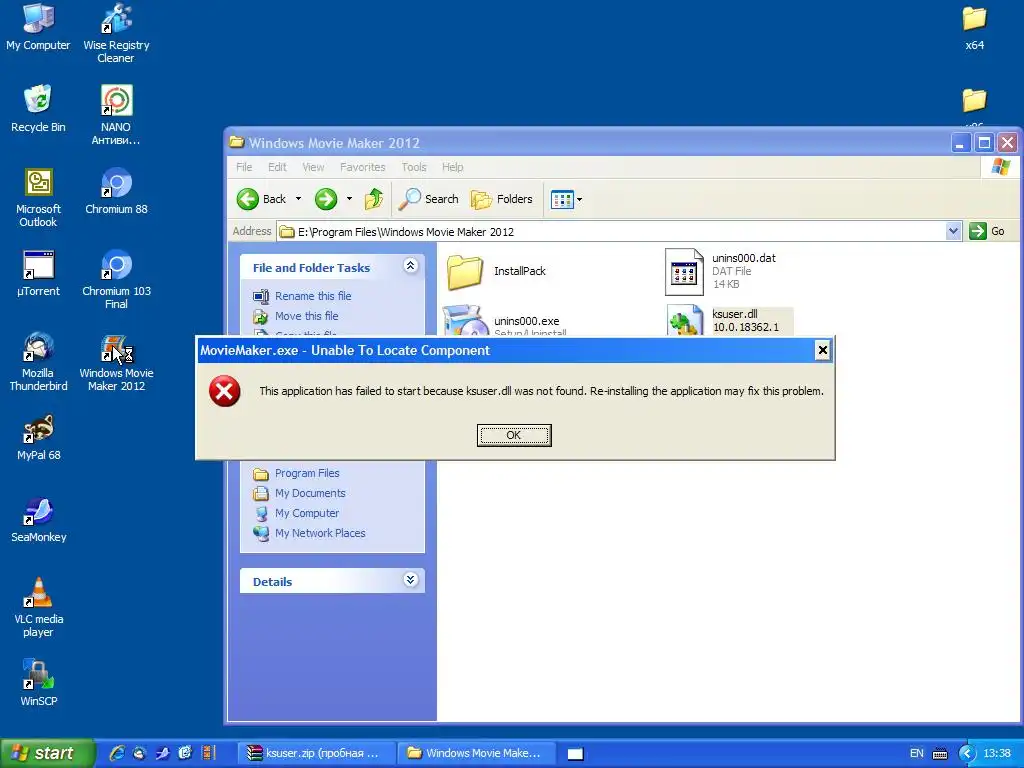This screenshot has height=768, width=1024.
Task: Launch SeaMonkey desktop shortcut
Action: pos(38,519)
